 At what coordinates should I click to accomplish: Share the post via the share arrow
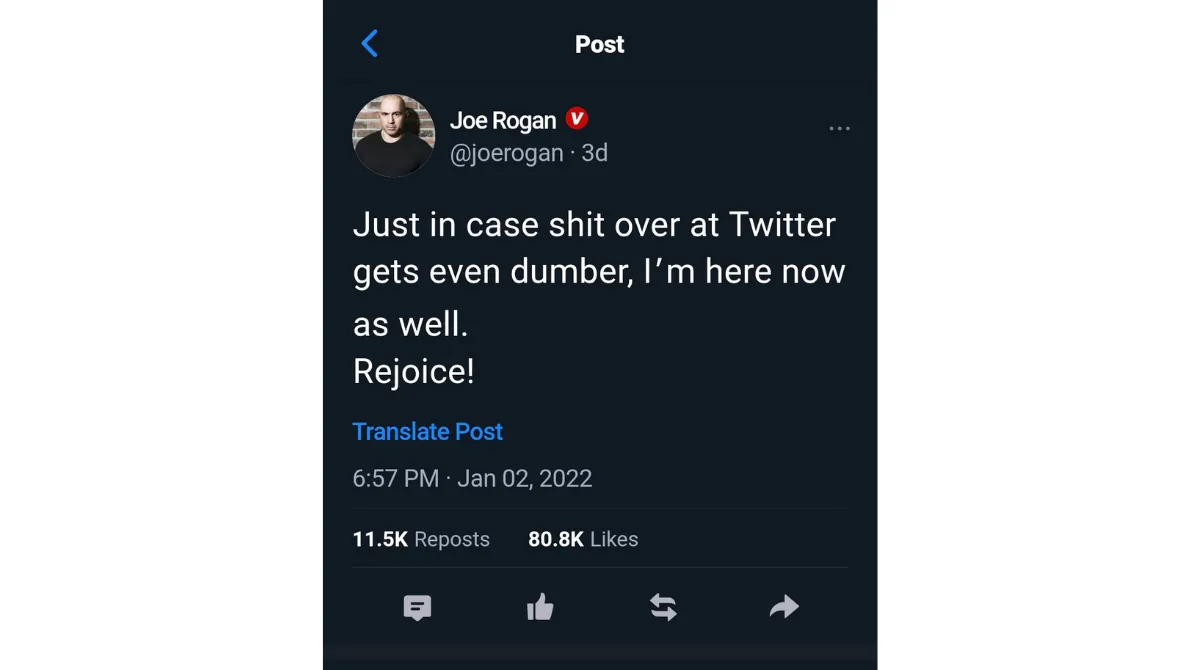[784, 606]
